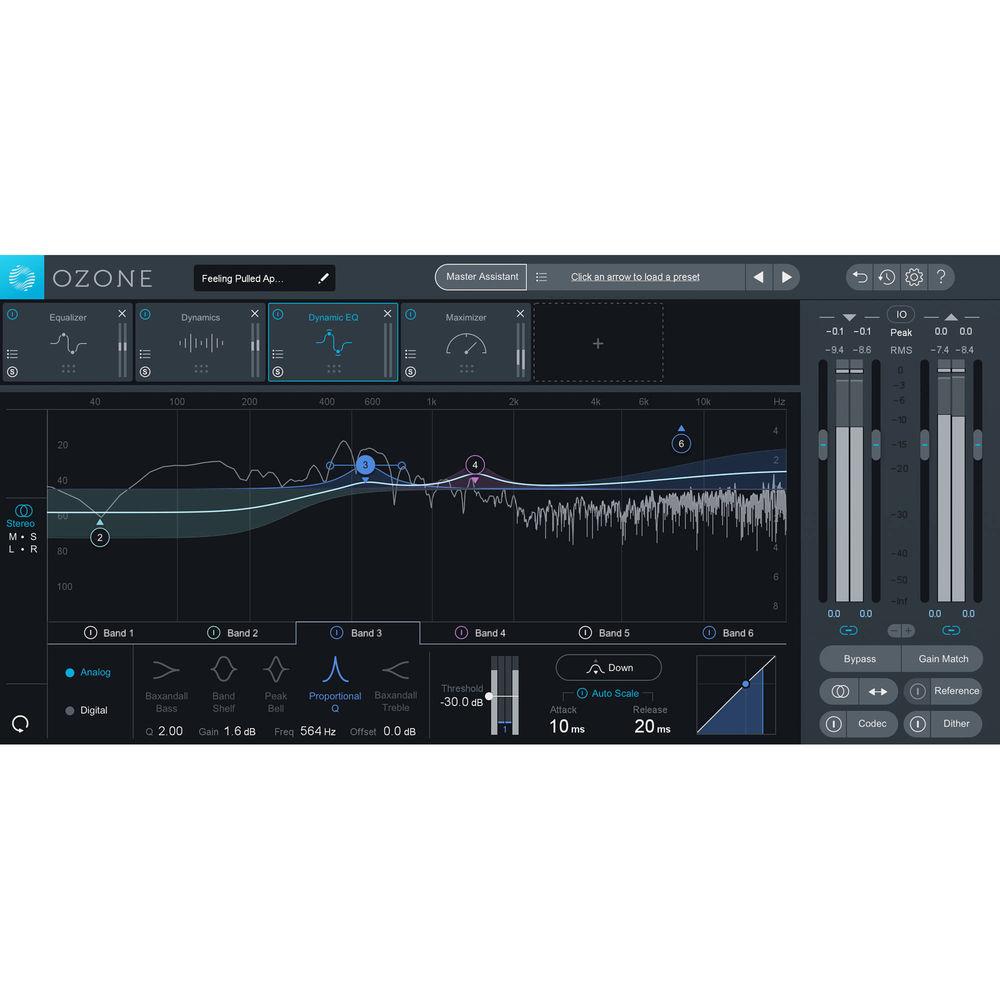Click the Master Assistant button
This screenshot has width=1000, height=1000.
[480, 277]
